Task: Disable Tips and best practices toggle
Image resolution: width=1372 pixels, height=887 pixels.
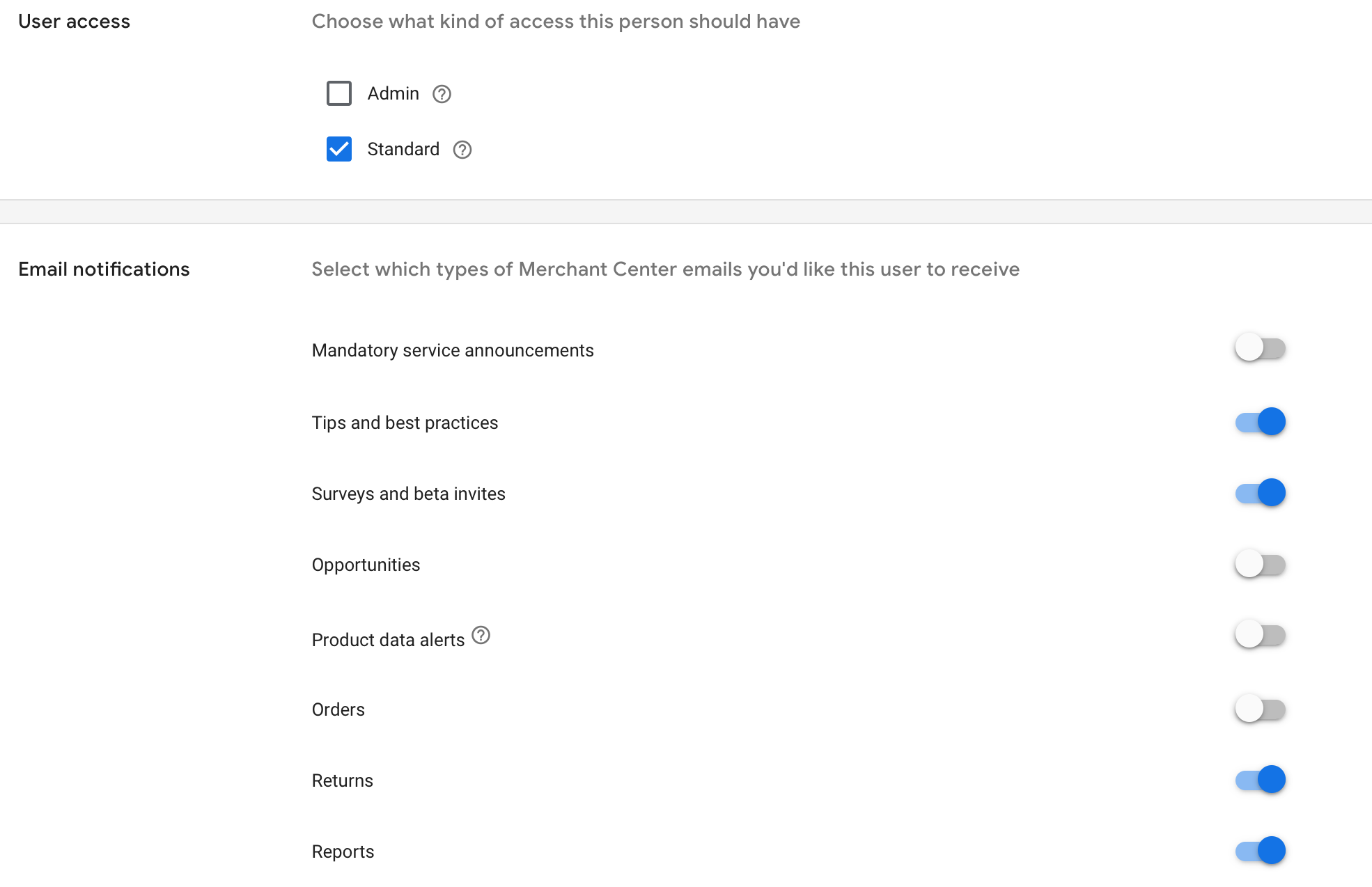Action: 1260,422
